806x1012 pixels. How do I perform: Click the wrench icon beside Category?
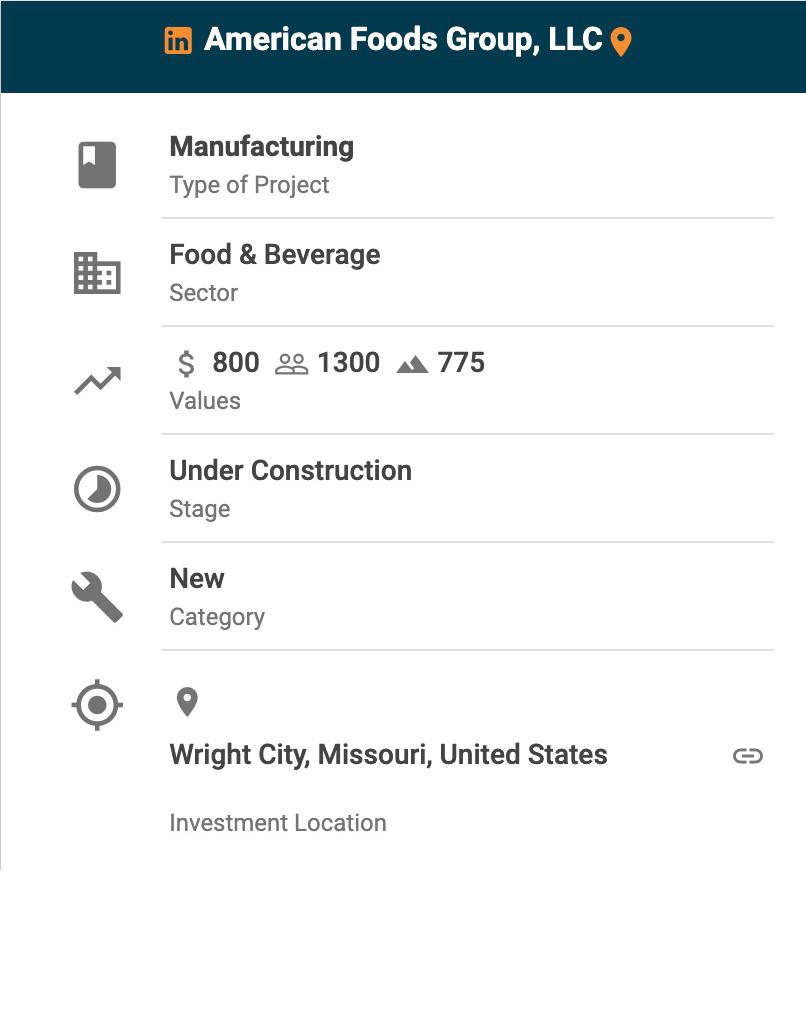coord(97,597)
